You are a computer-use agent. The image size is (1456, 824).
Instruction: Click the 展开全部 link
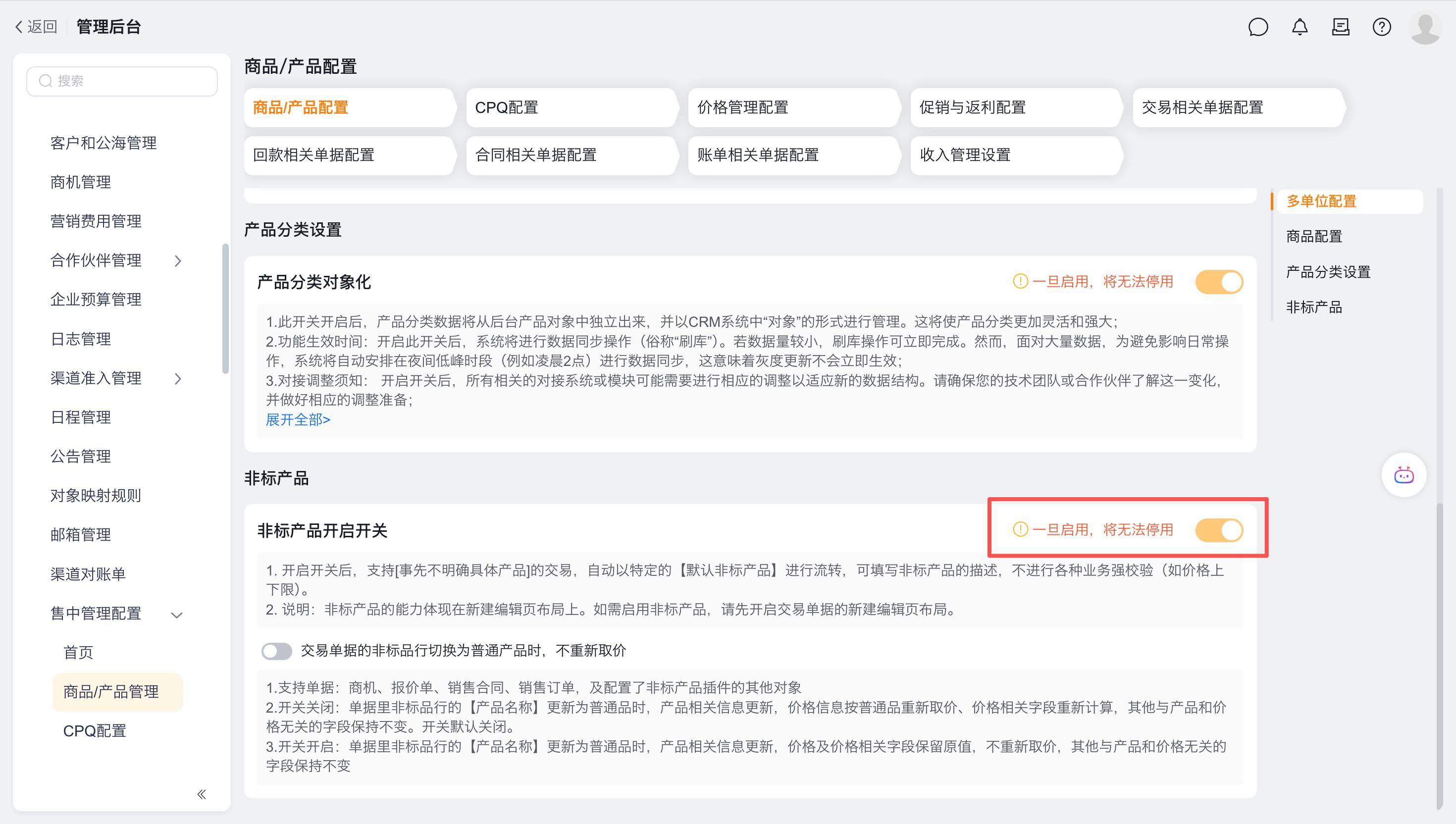298,419
